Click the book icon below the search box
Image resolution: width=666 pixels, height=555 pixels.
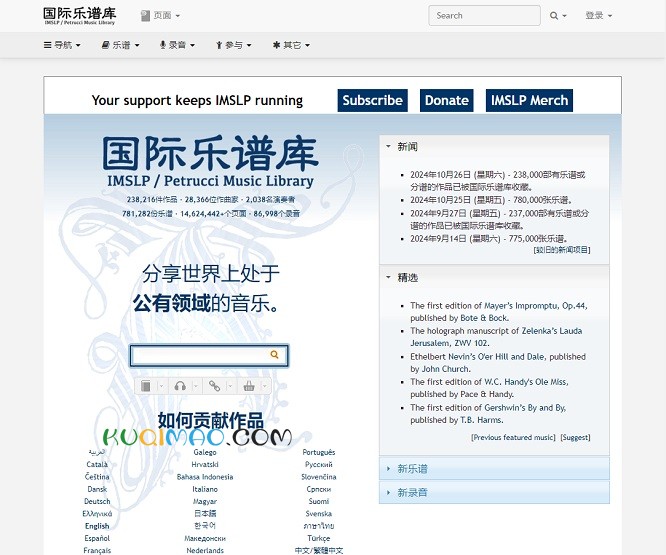point(146,386)
